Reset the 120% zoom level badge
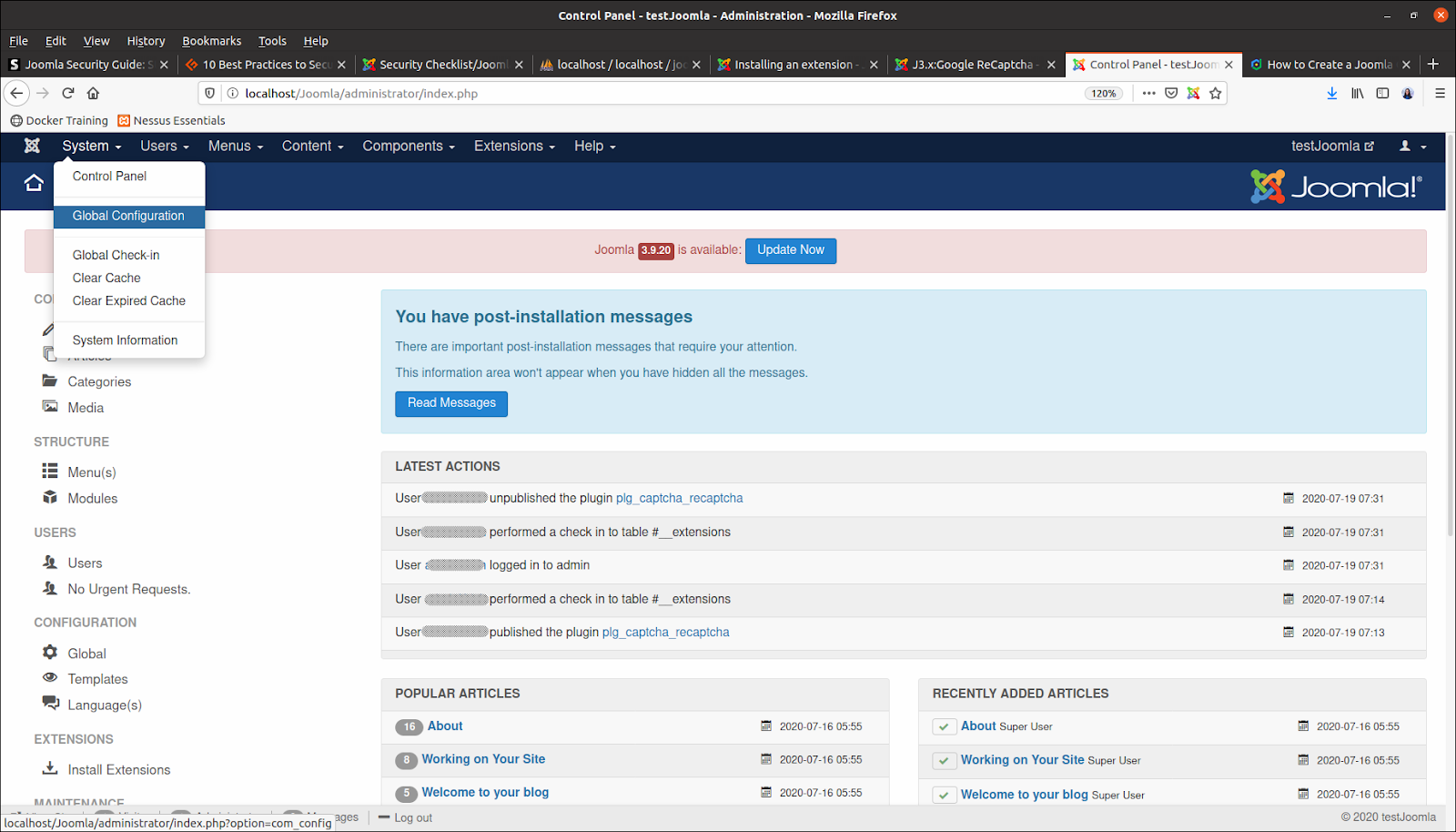This screenshot has height=832, width=1456. coord(1104,93)
